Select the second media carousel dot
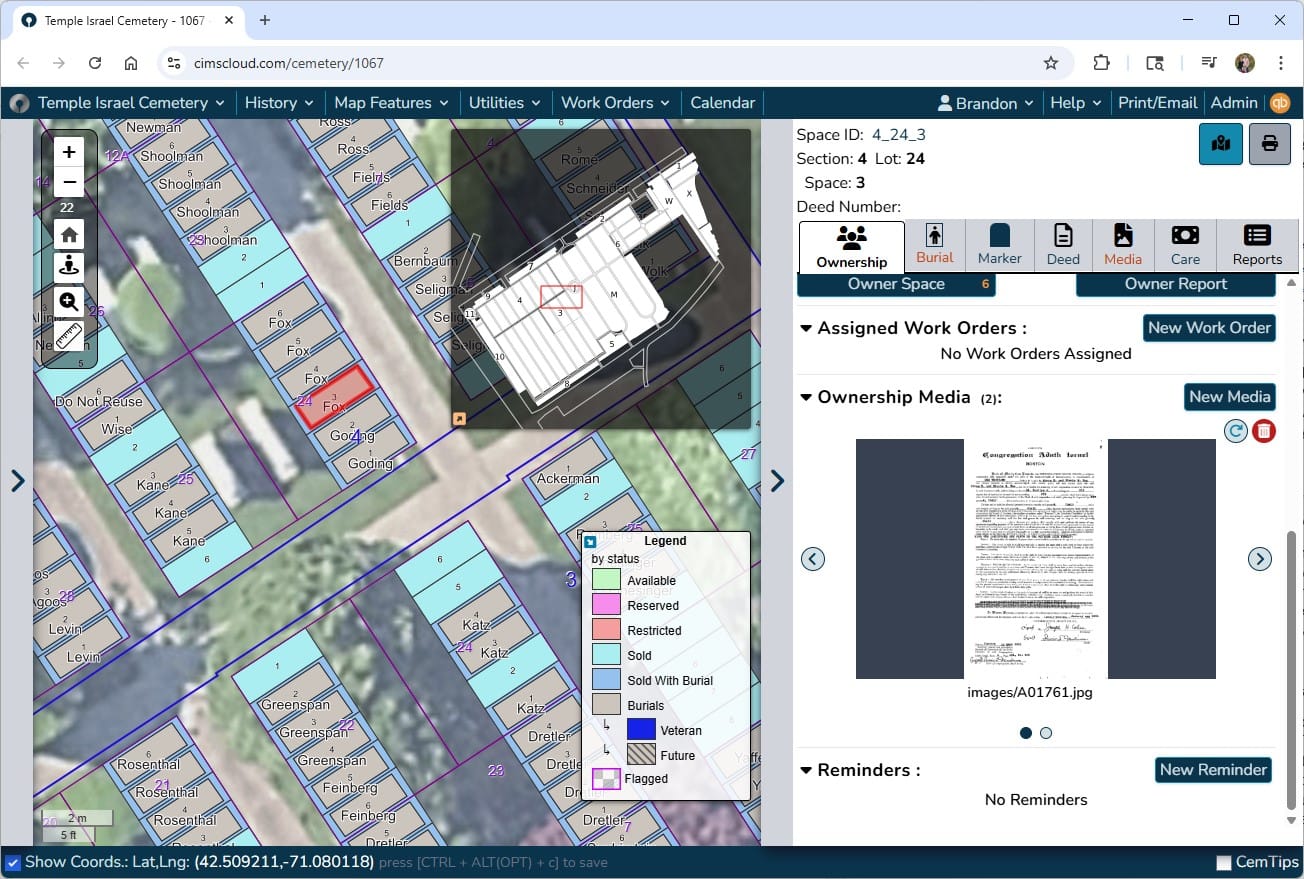 1046,733
